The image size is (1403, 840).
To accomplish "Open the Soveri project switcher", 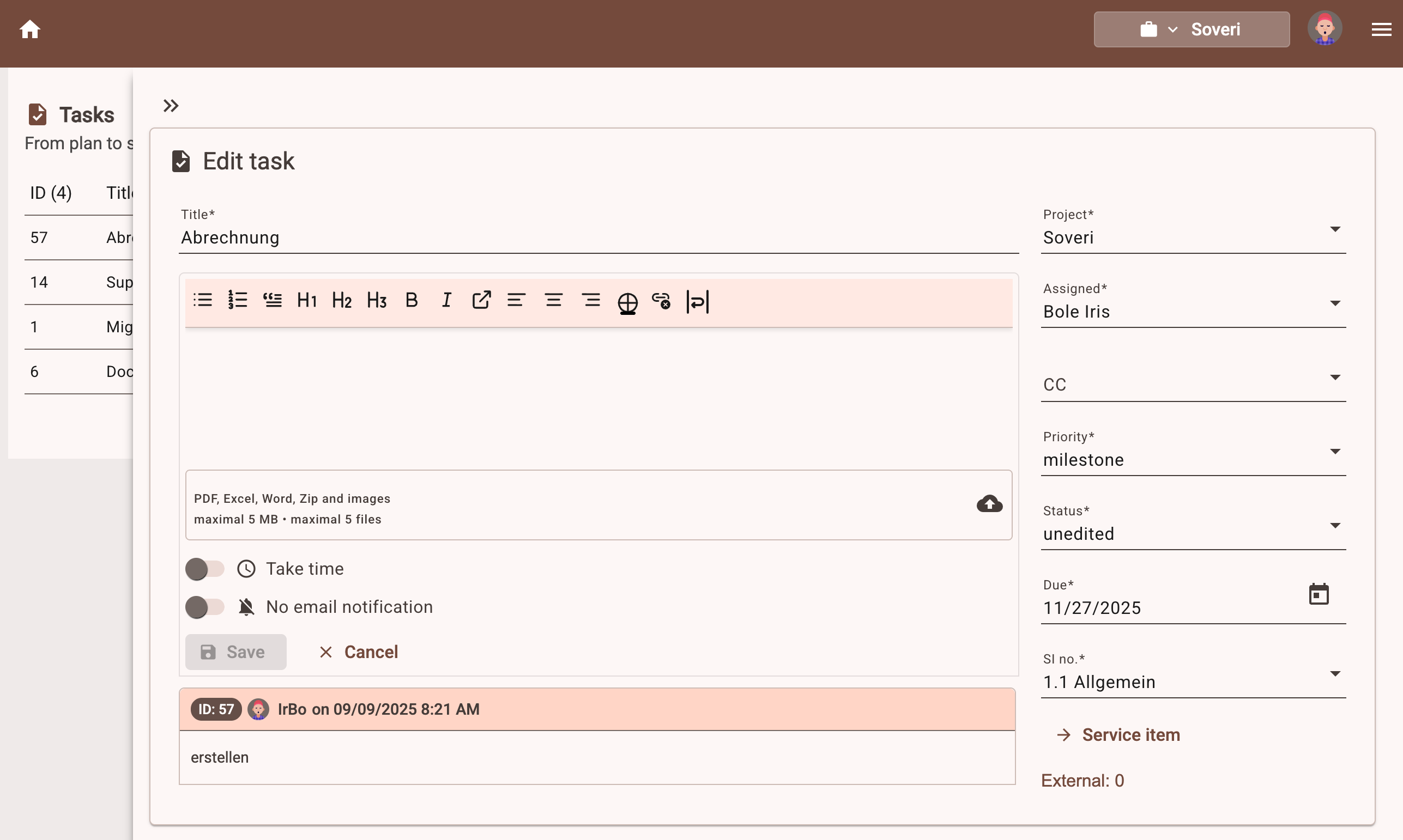I will pos(1192,29).
